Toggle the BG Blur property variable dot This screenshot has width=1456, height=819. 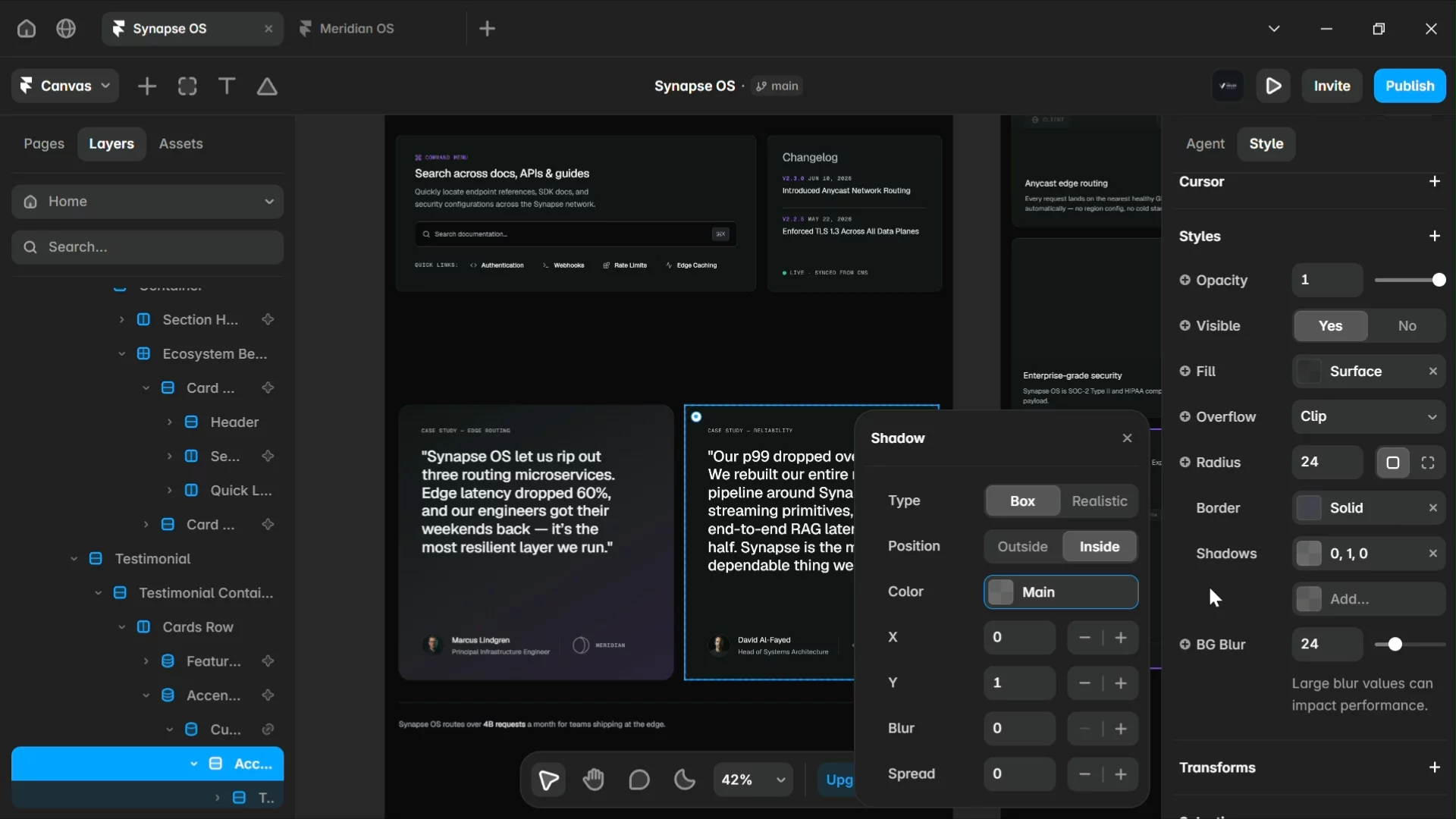click(x=1185, y=644)
